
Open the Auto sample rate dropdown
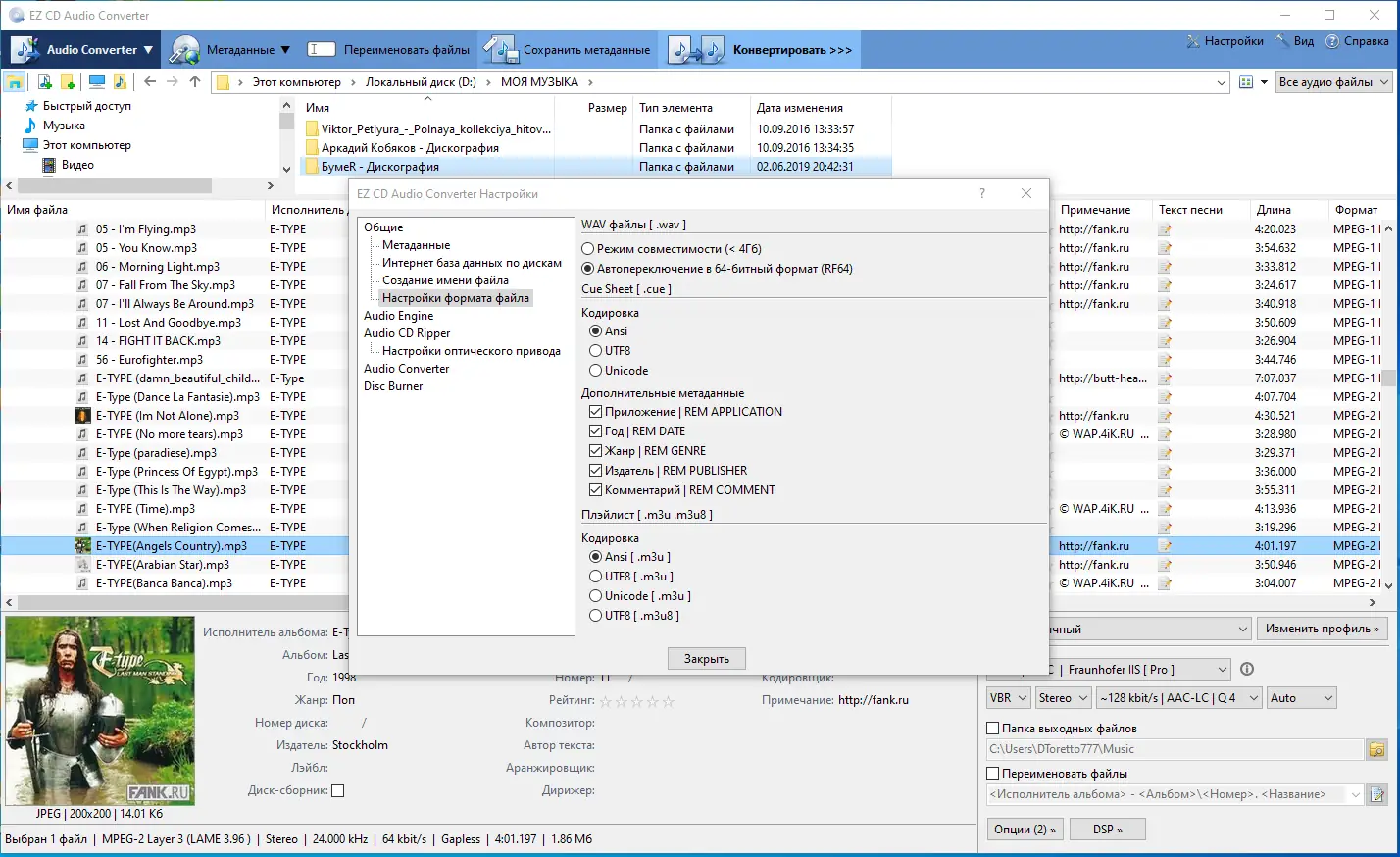[1301, 698]
